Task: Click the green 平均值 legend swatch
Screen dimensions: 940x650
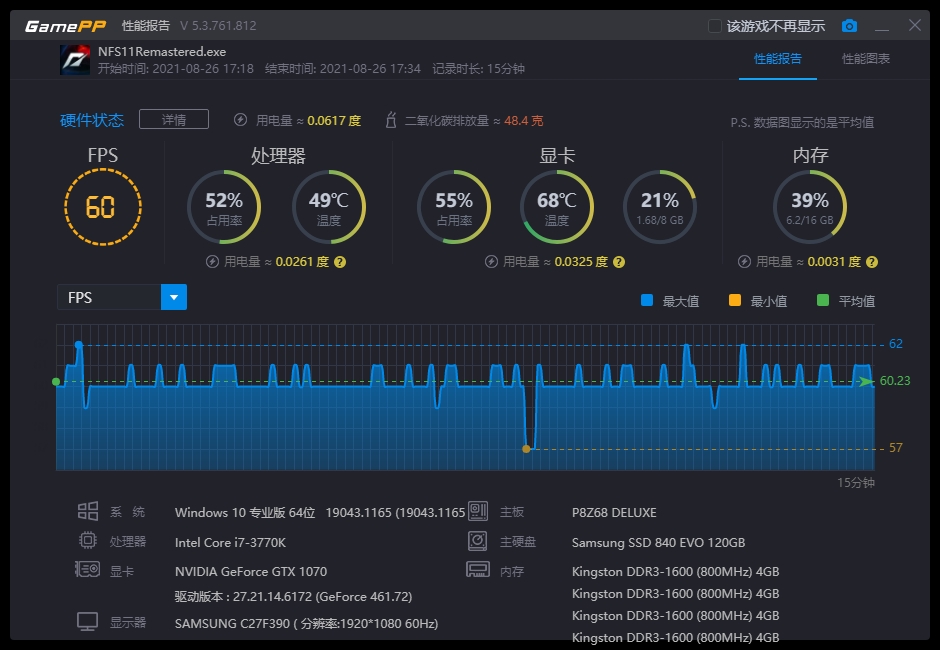Action: point(823,300)
